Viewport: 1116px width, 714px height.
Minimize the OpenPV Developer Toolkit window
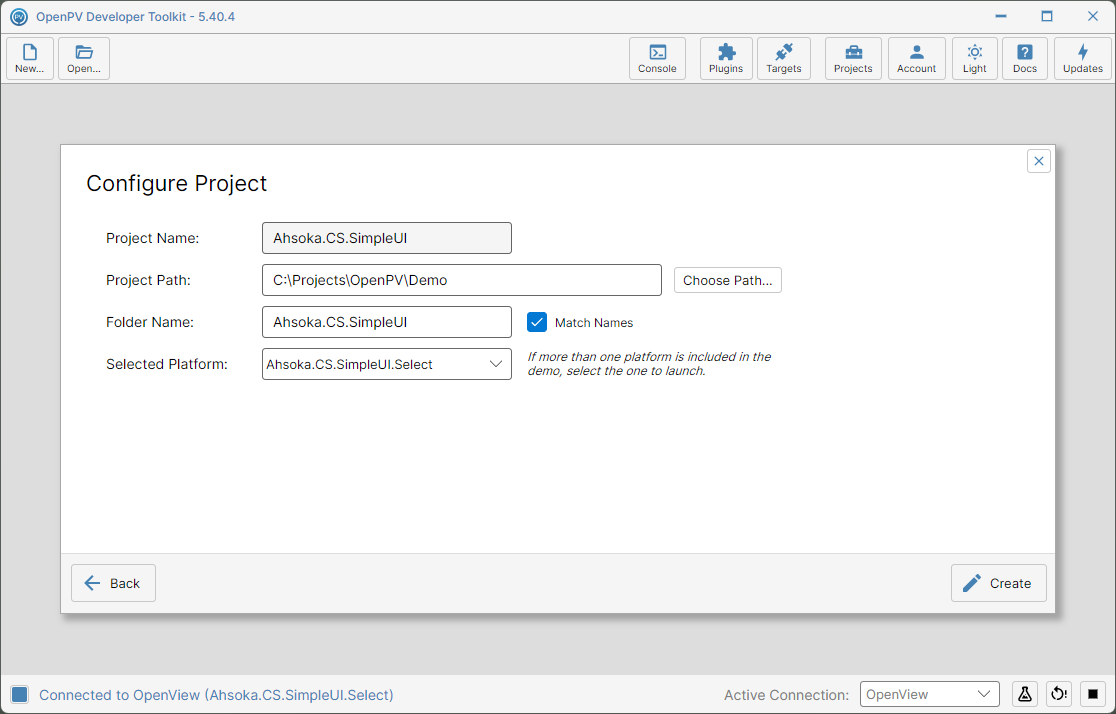click(x=1001, y=16)
